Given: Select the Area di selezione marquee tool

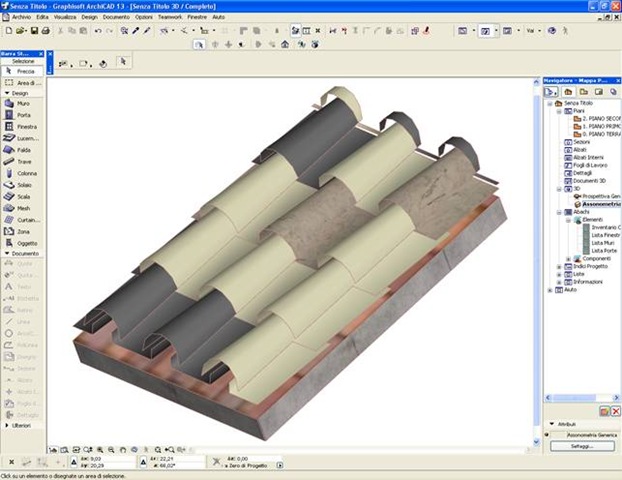Looking at the screenshot, I should (x=22, y=83).
